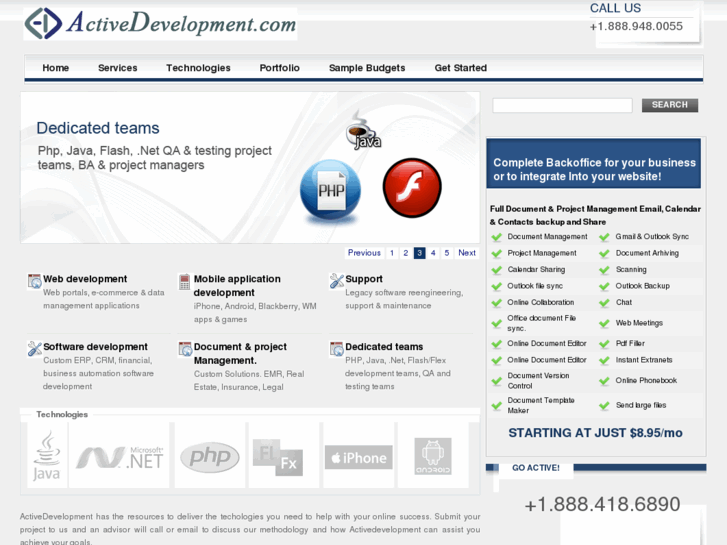Click the Document Archiving feature text
The image size is (727, 545).
(647, 253)
